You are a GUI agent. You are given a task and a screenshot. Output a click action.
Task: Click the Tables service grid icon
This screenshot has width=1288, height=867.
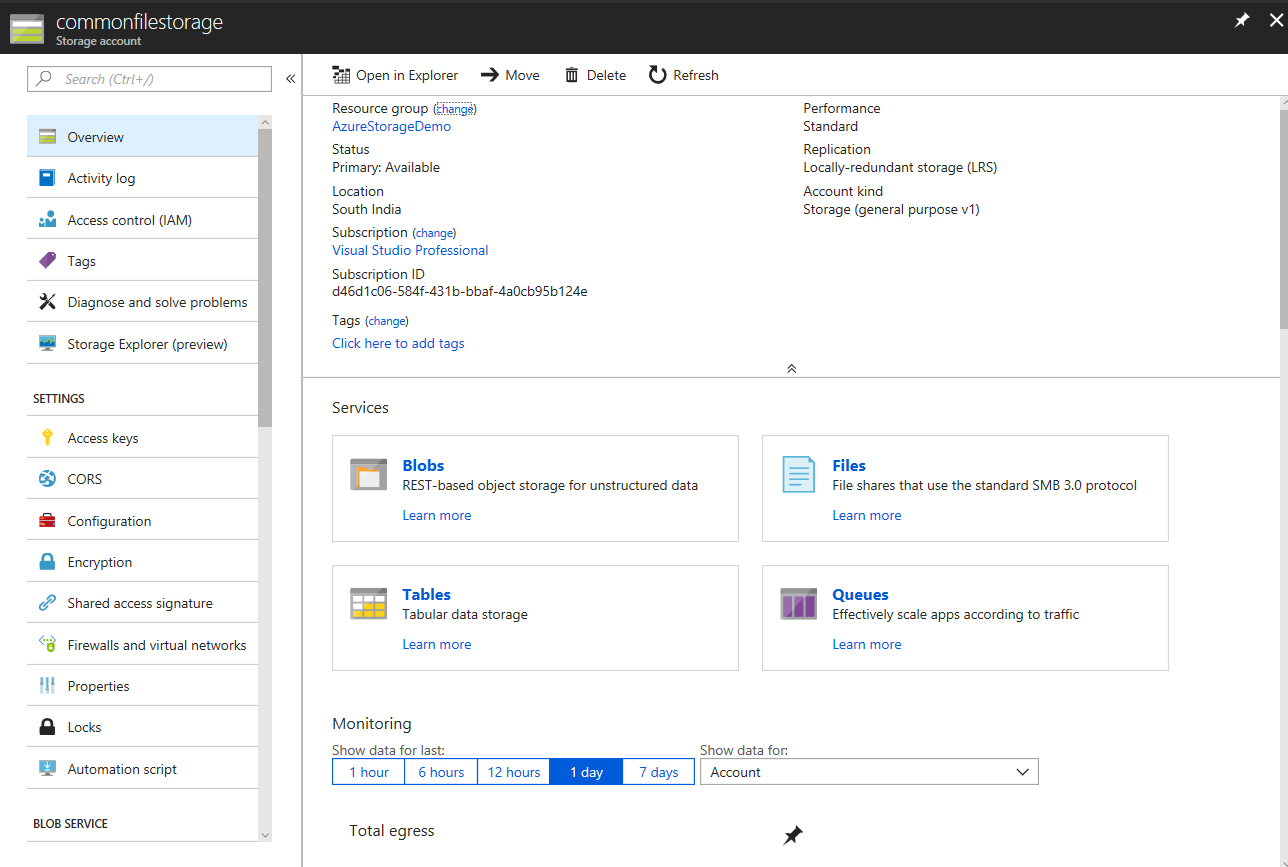tap(368, 604)
